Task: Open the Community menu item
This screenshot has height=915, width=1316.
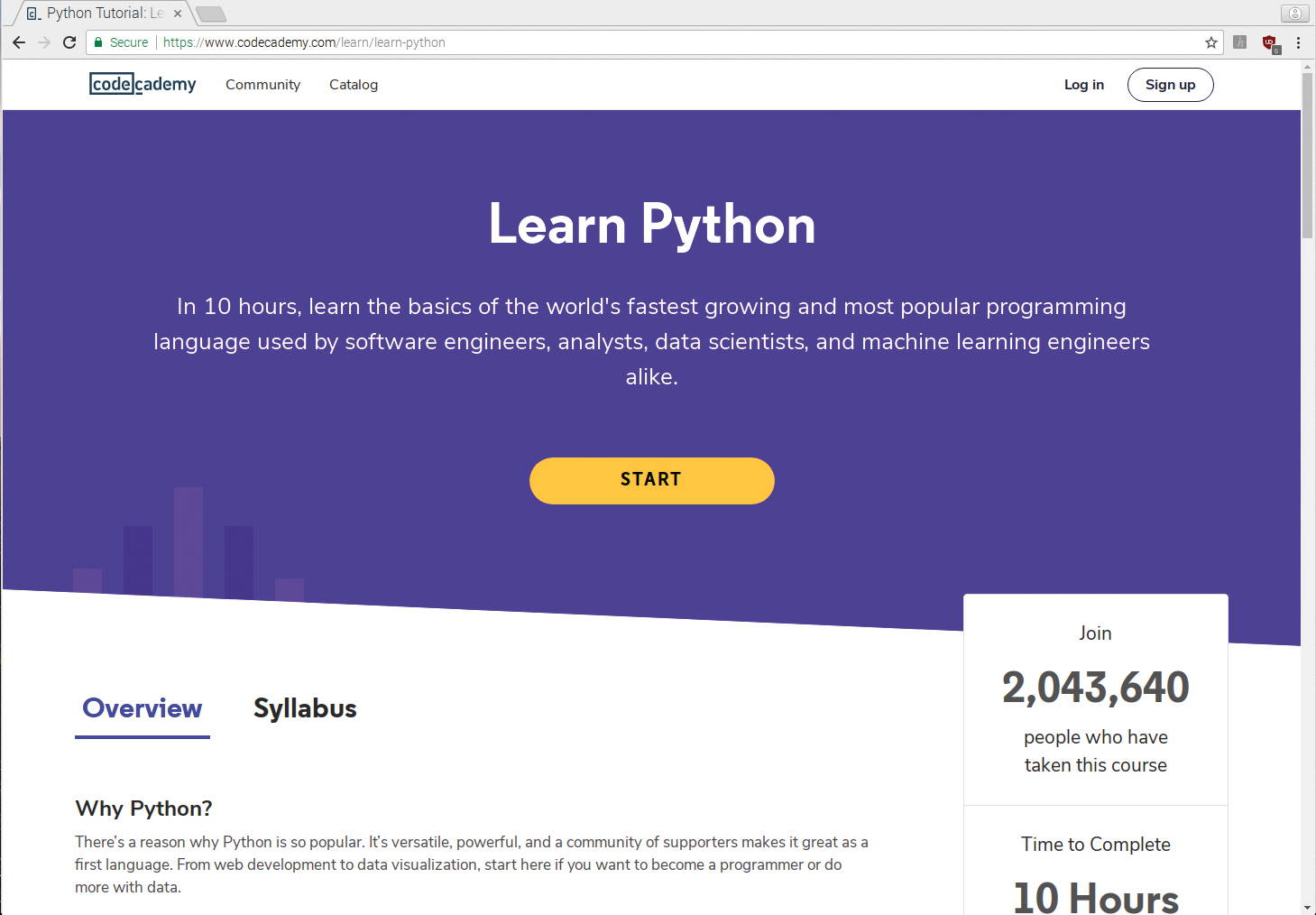Action: (x=262, y=85)
